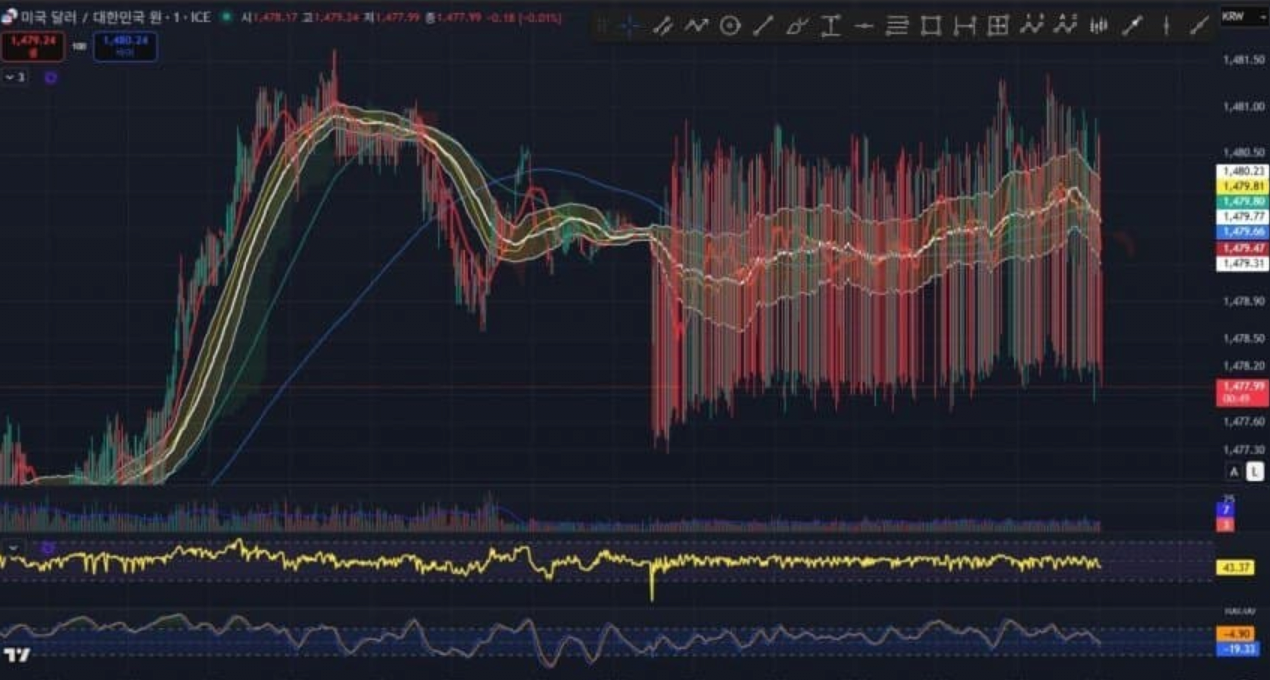This screenshot has height=680, width=1270.
Task: Select the crosshair cursor tool
Action: (629, 27)
